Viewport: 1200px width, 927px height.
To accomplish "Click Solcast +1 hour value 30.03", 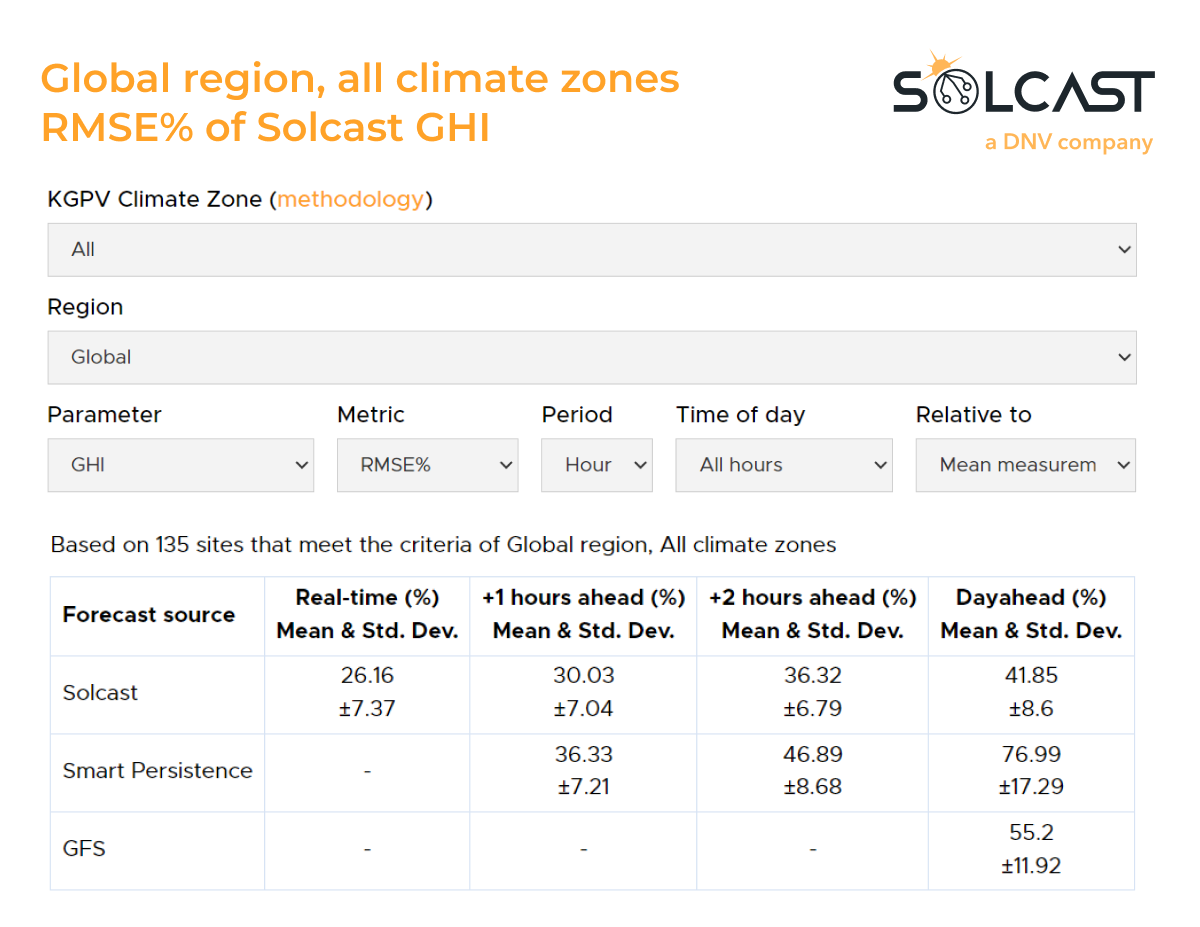I will [584, 676].
